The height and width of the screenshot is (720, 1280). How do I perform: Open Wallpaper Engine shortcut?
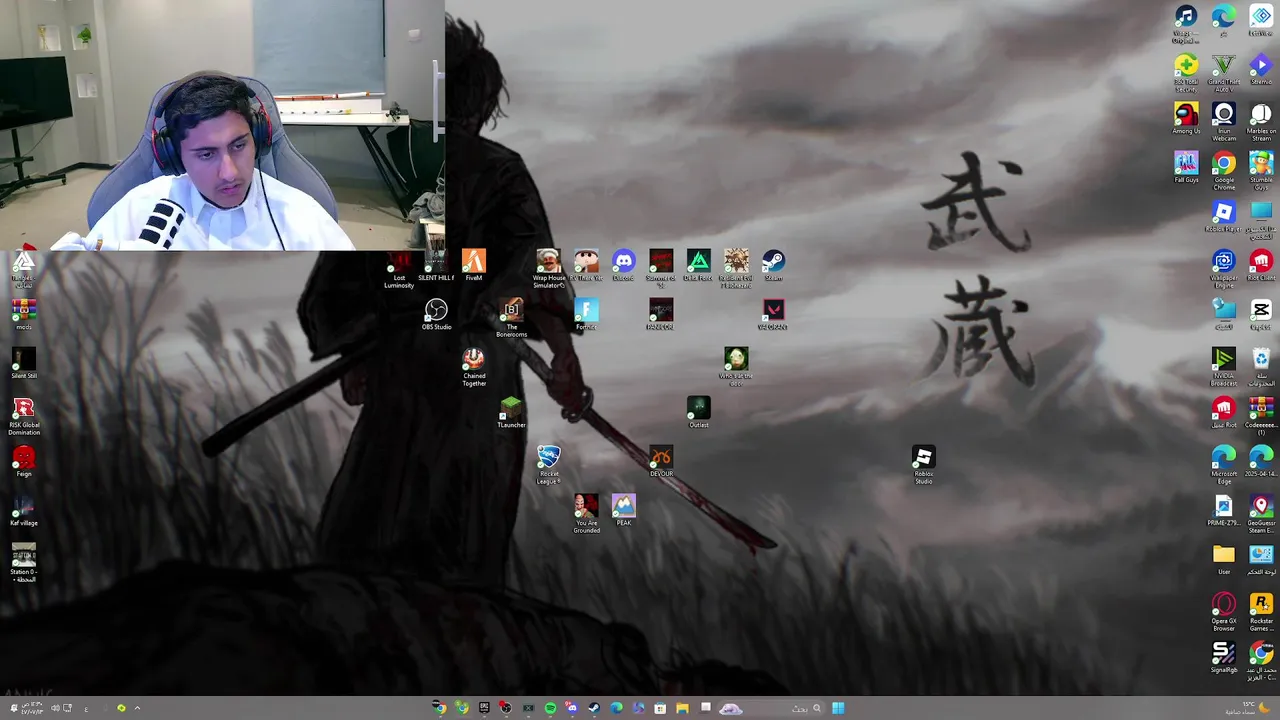(x=1224, y=269)
